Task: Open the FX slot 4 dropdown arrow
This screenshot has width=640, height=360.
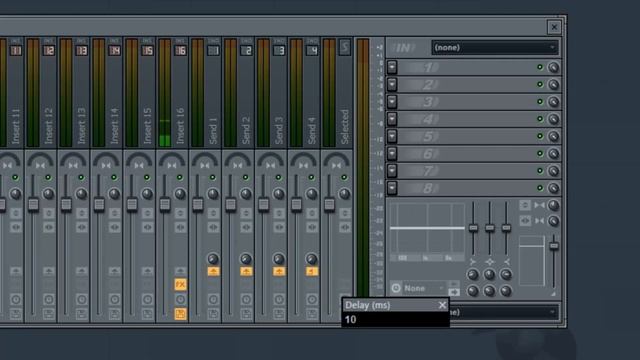Action: pos(392,119)
